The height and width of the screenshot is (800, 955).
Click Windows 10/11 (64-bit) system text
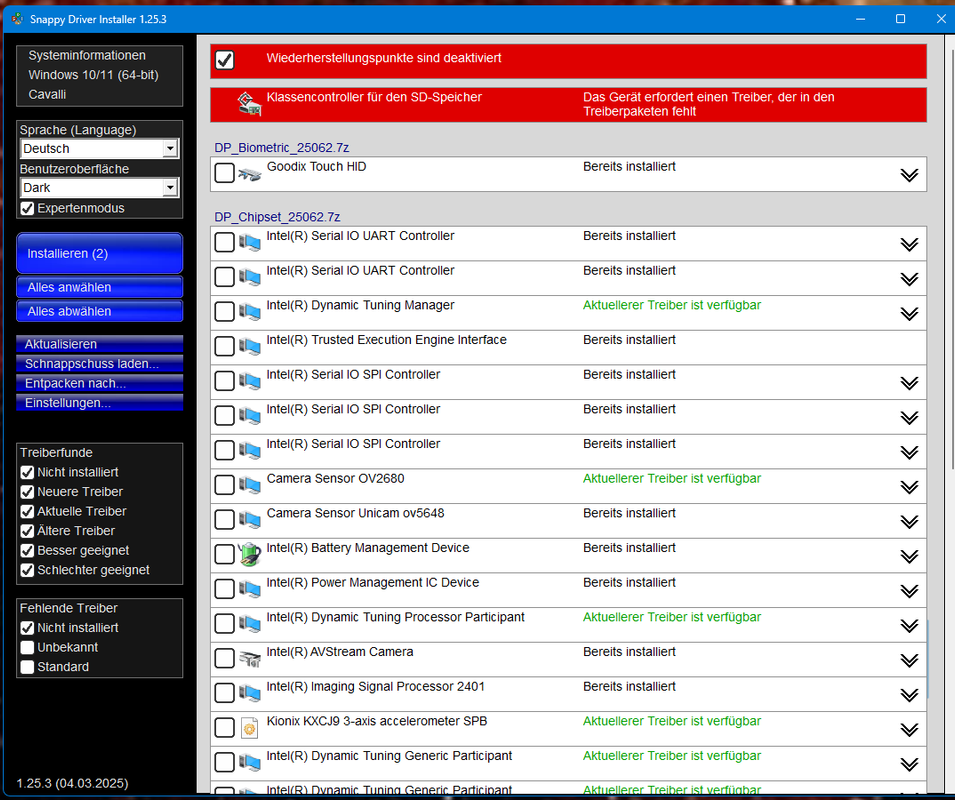[93, 75]
